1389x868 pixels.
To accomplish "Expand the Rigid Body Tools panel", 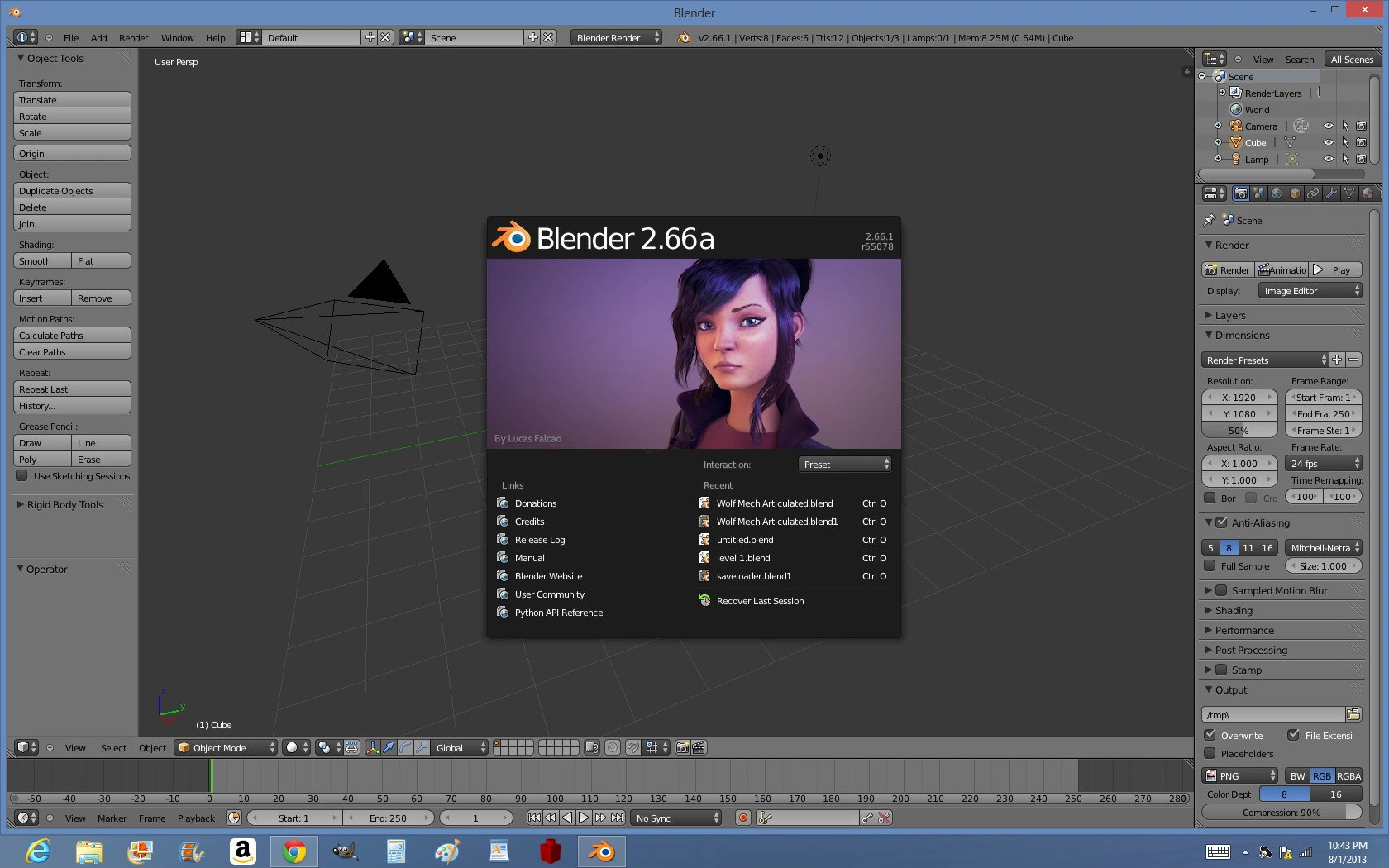I will pyautogui.click(x=64, y=504).
